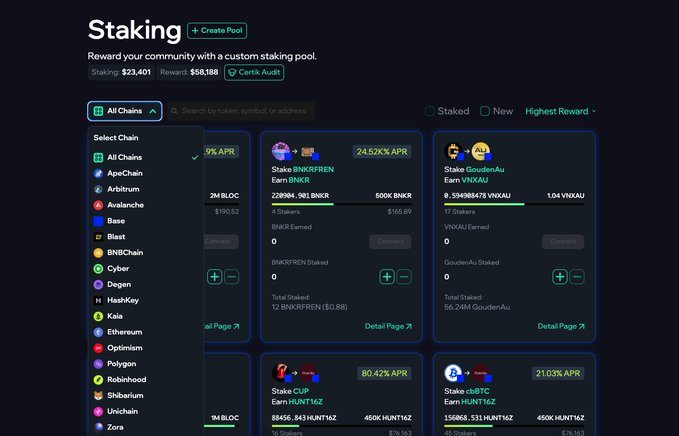Select Avalanche from the chain list

click(146, 205)
